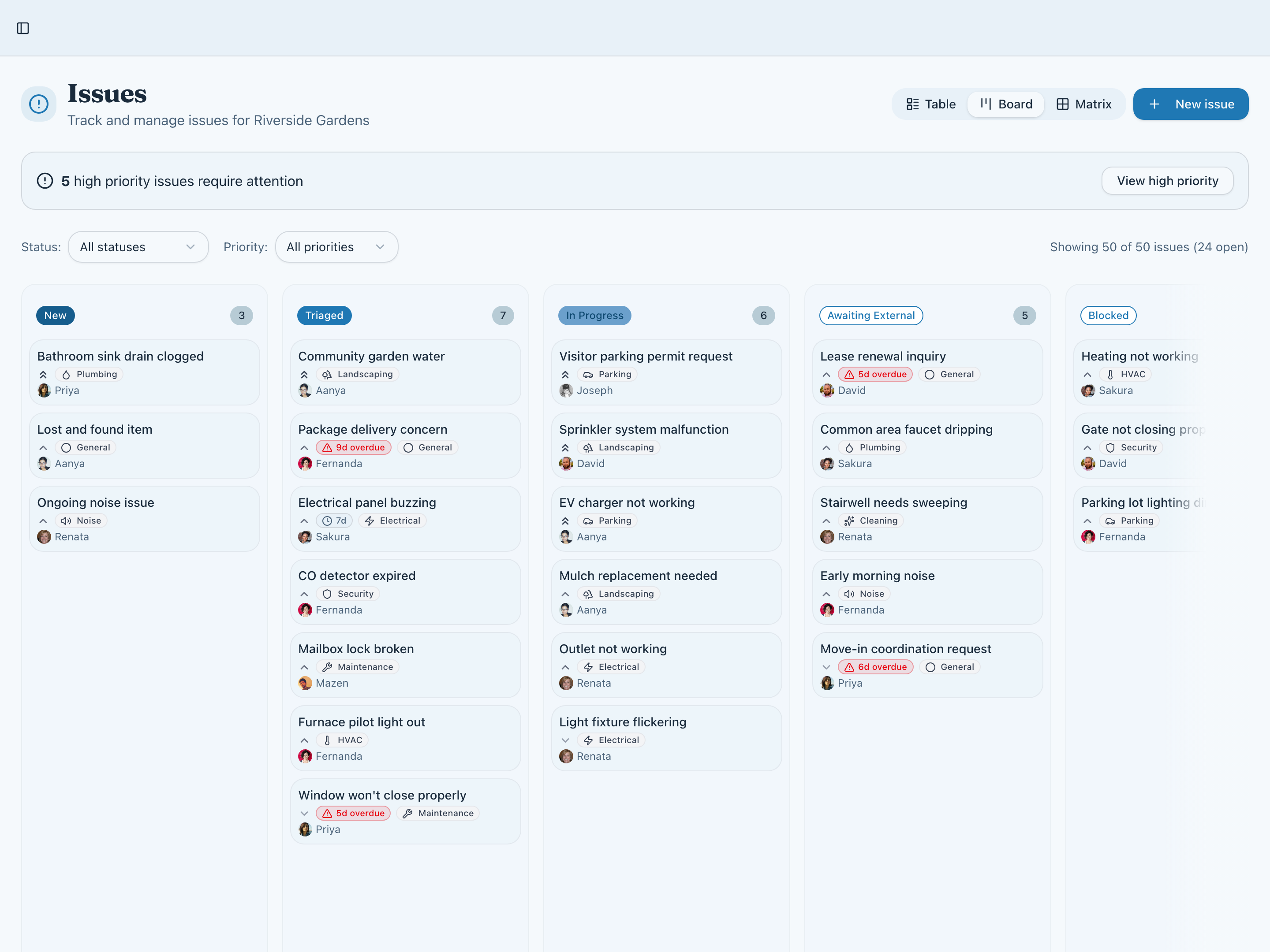Image resolution: width=1270 pixels, height=952 pixels.
Task: Switch to Matrix view
Action: click(1083, 104)
